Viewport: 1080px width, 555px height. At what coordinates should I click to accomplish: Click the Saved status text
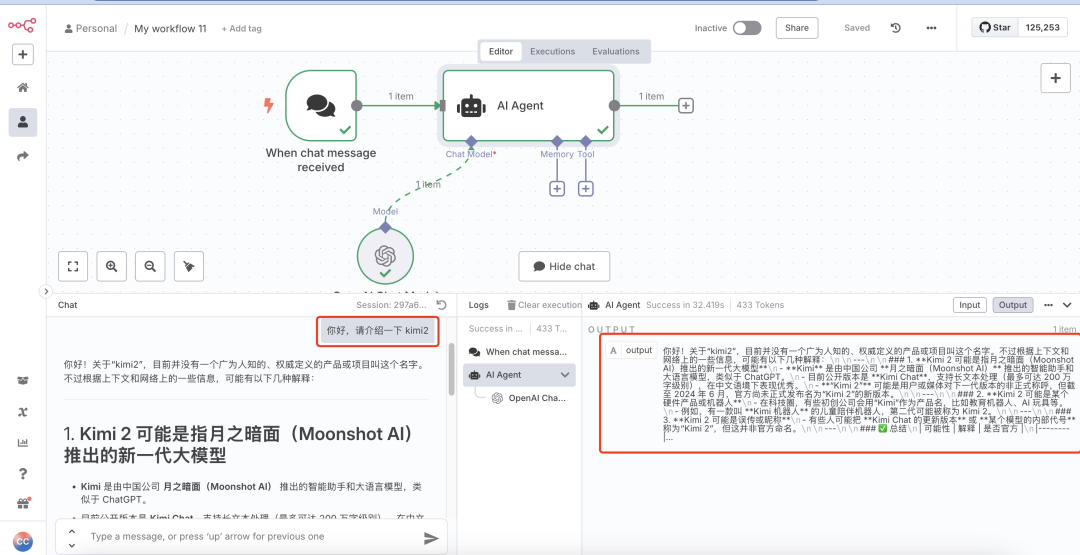click(857, 28)
